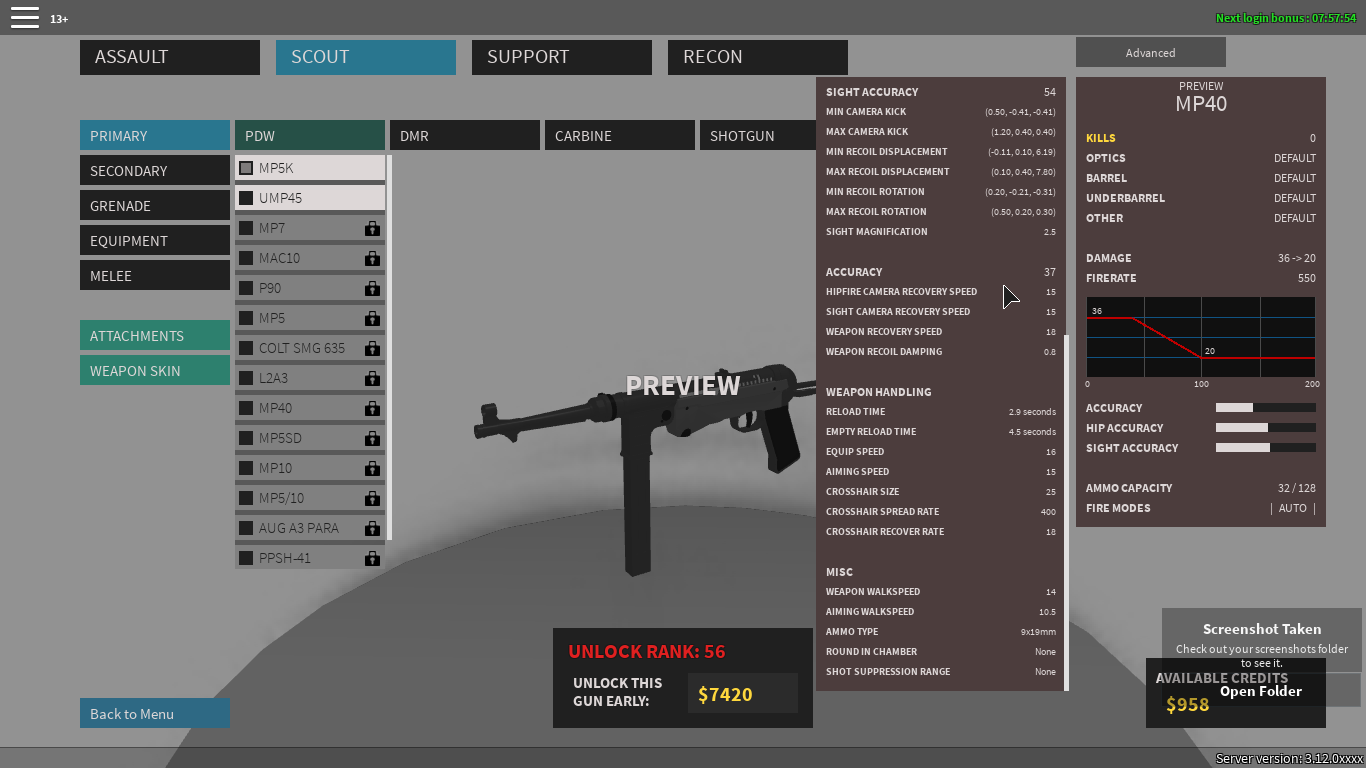Open the MELEE slot

[155, 275]
